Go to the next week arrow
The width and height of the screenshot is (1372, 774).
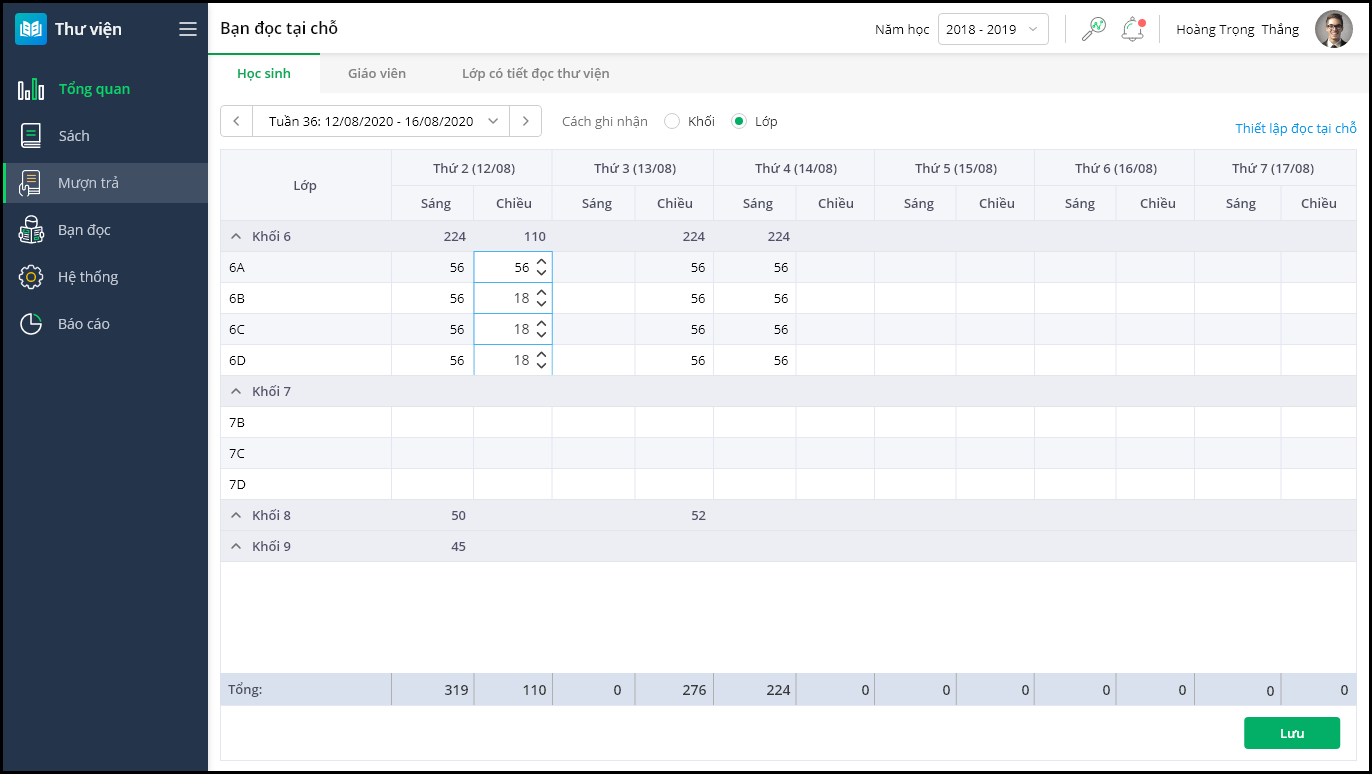point(525,121)
